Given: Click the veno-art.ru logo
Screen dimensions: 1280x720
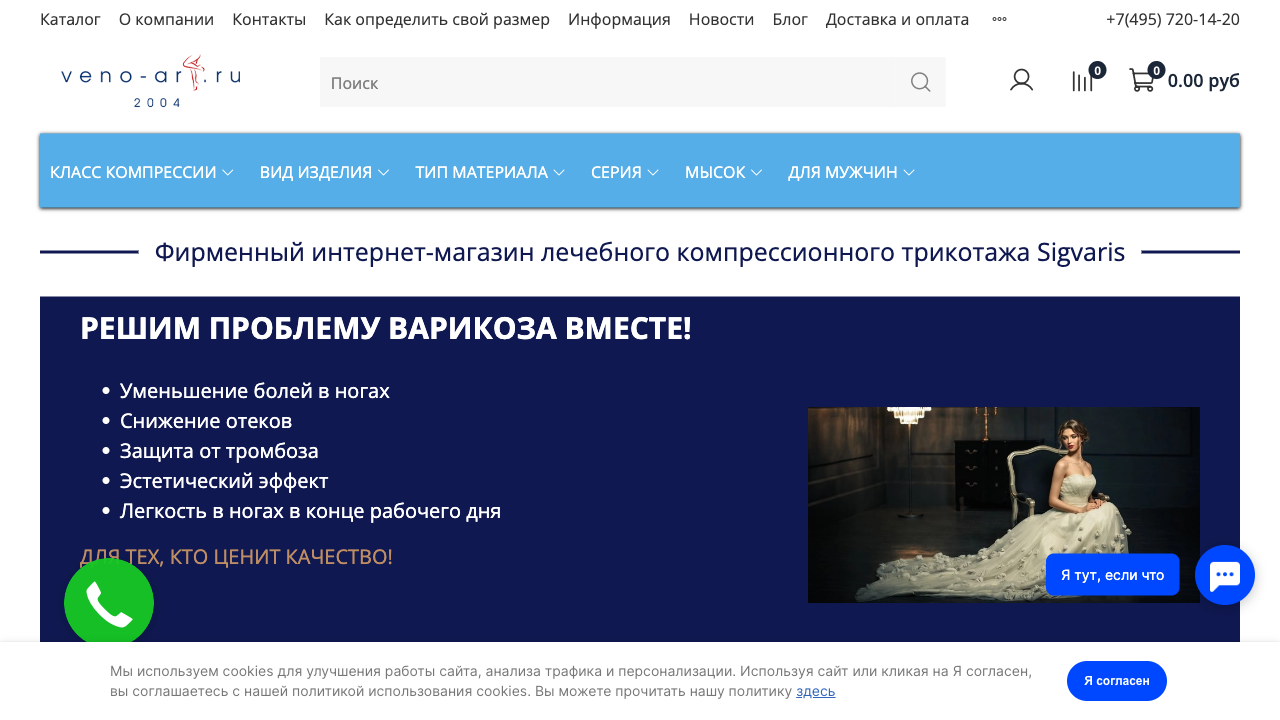Looking at the screenshot, I should pyautogui.click(x=151, y=81).
